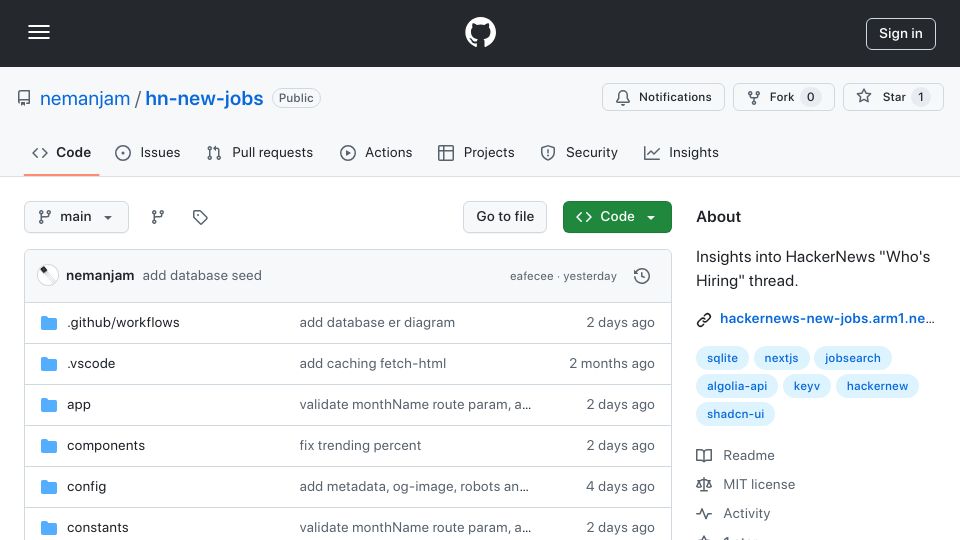Click the '4 days ago' timestamp for config
Image resolution: width=960 pixels, height=540 pixels.
coord(620,487)
